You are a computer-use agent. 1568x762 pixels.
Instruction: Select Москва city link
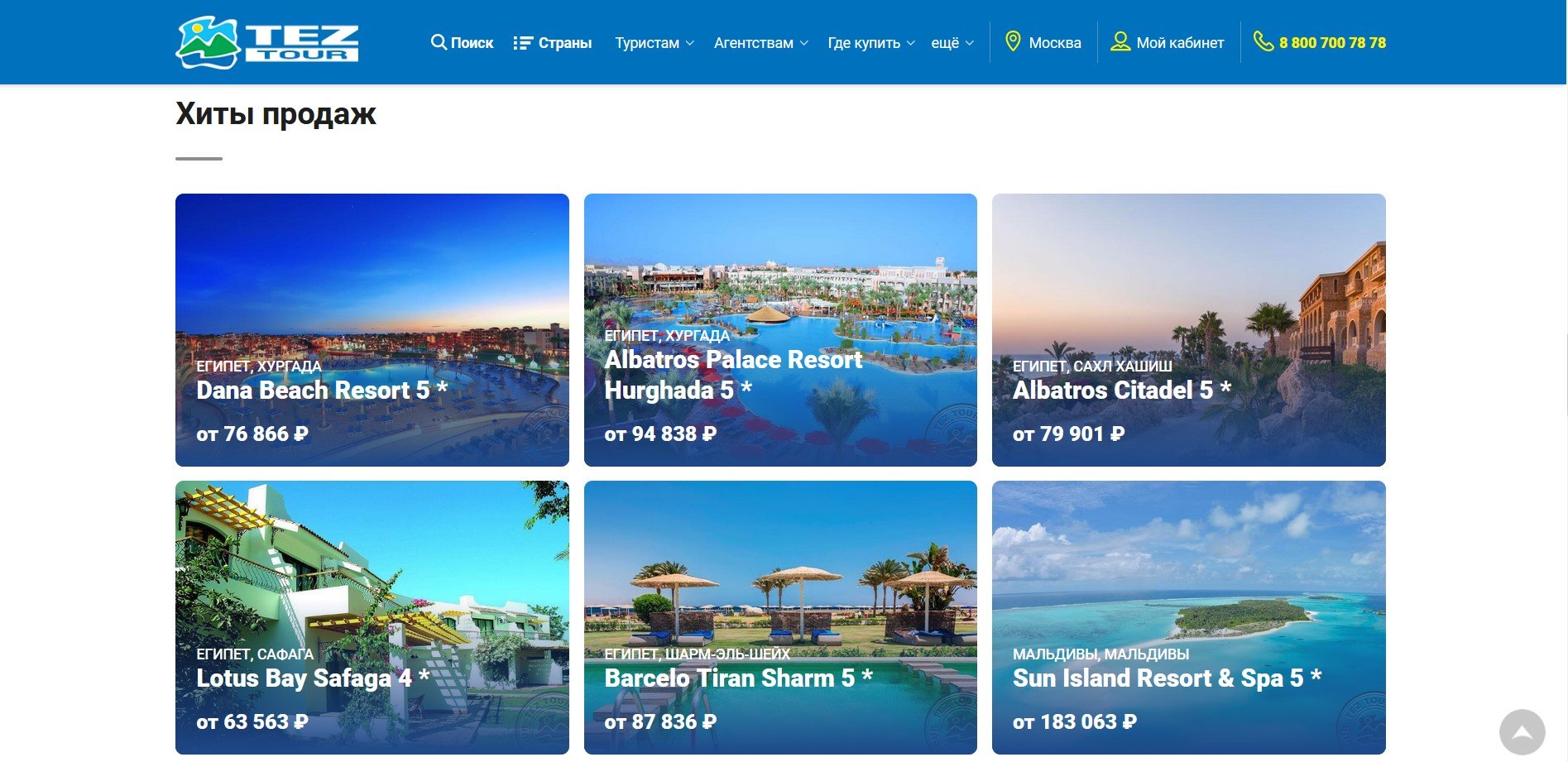pos(1055,43)
